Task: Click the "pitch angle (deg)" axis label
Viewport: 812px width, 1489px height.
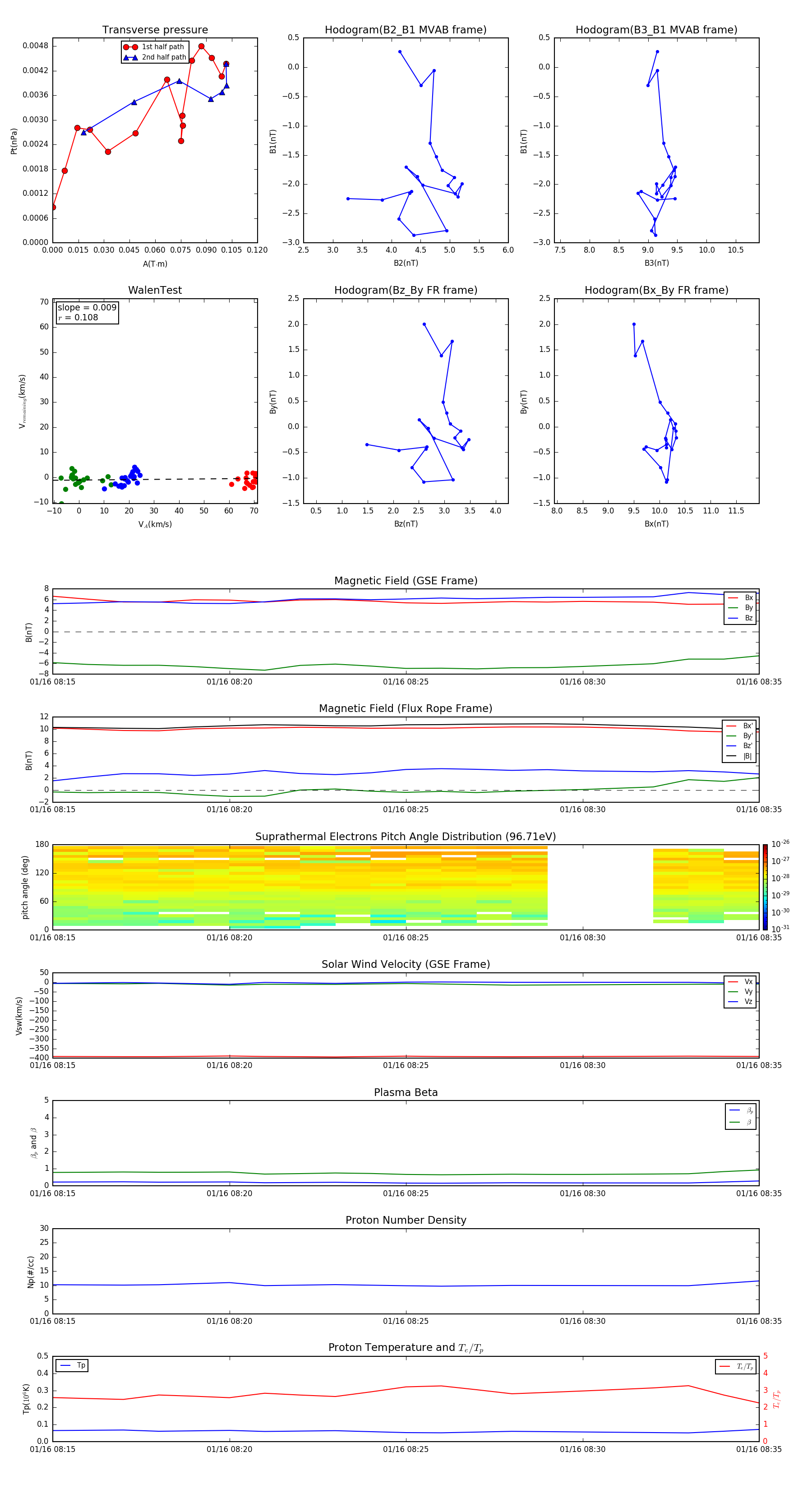Action: pyautogui.click(x=25, y=887)
